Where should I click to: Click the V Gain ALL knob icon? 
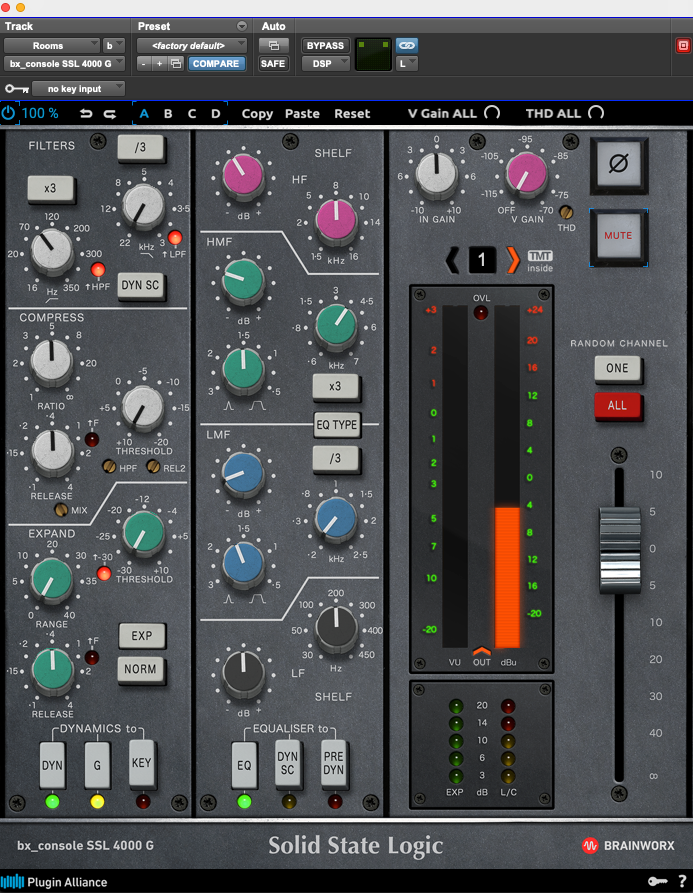point(492,113)
